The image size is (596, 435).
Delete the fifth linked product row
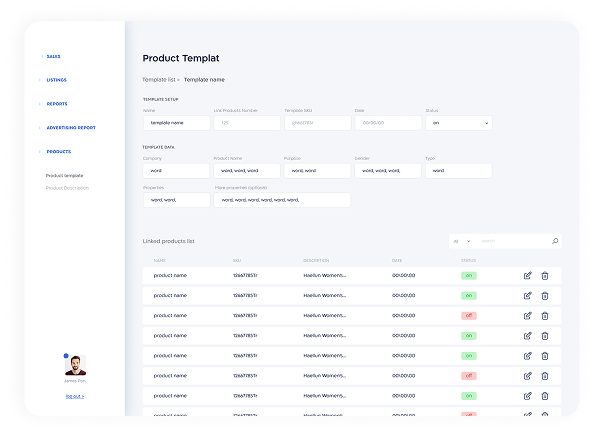tap(545, 356)
